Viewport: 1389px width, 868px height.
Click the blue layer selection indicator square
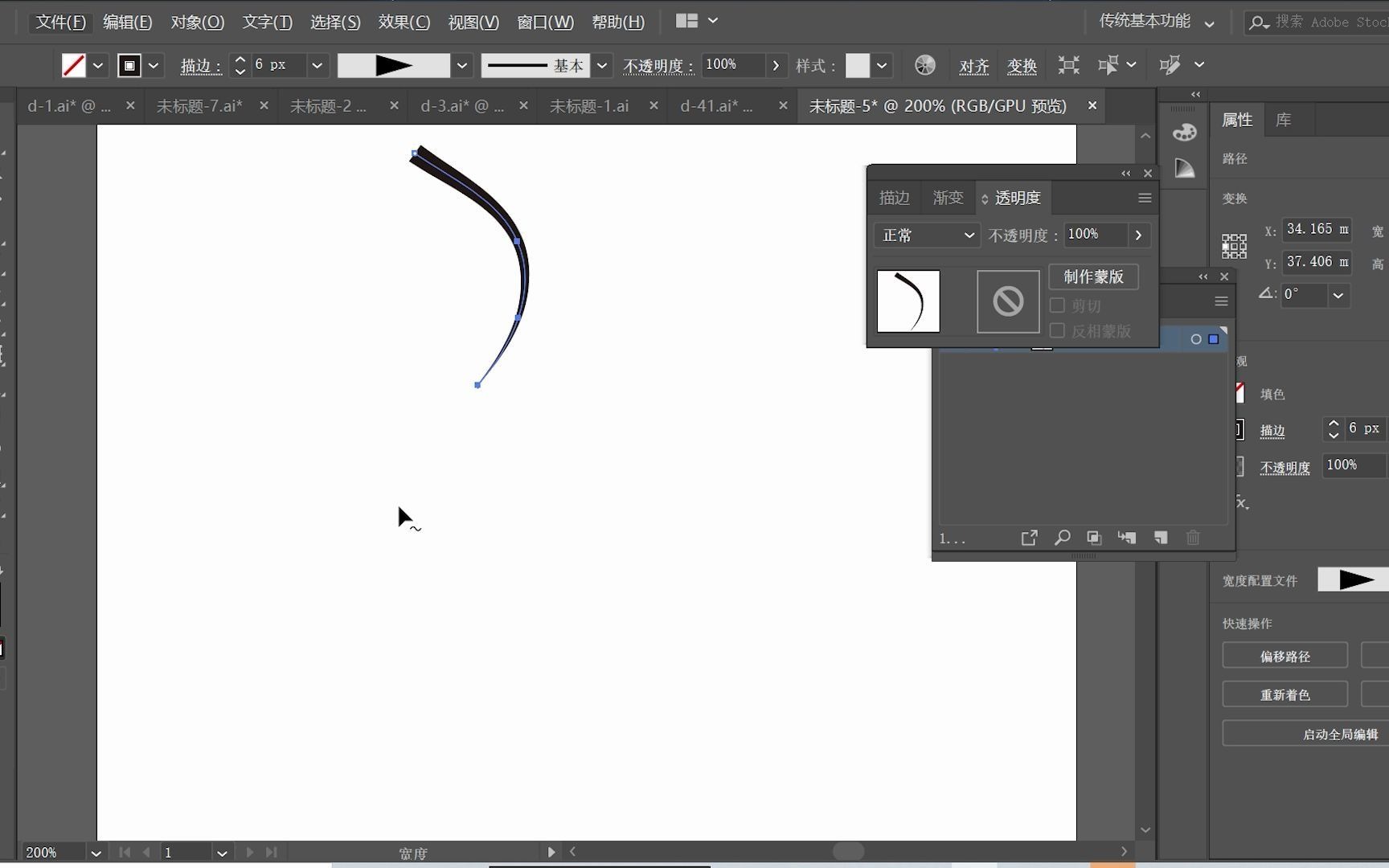[1214, 339]
